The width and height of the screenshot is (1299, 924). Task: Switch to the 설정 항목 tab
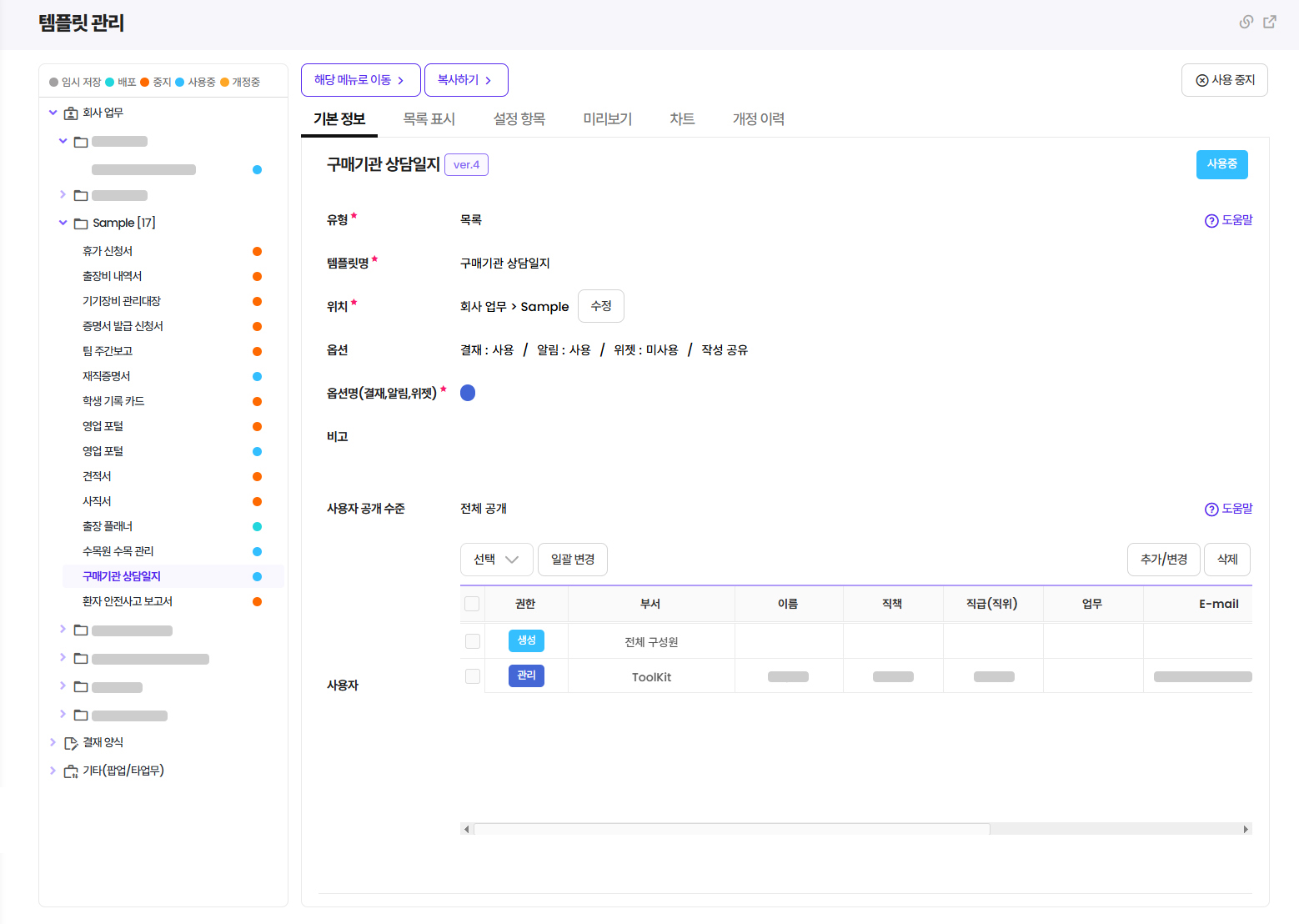(x=519, y=119)
